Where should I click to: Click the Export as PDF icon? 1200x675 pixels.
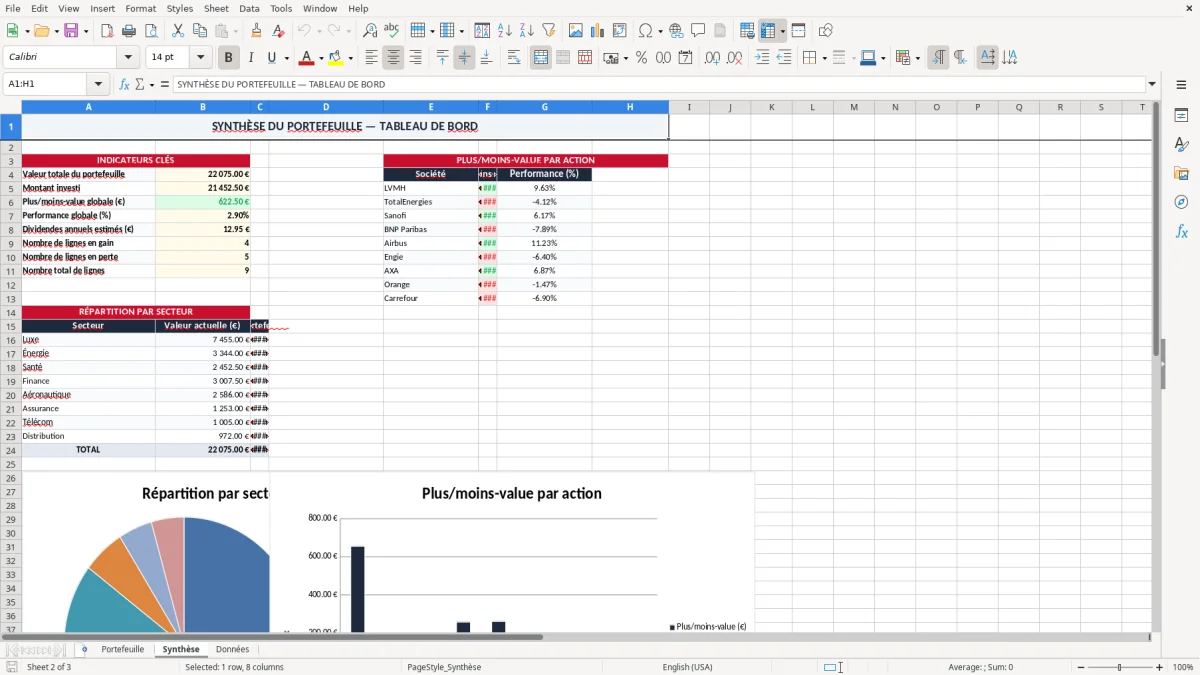point(109,31)
